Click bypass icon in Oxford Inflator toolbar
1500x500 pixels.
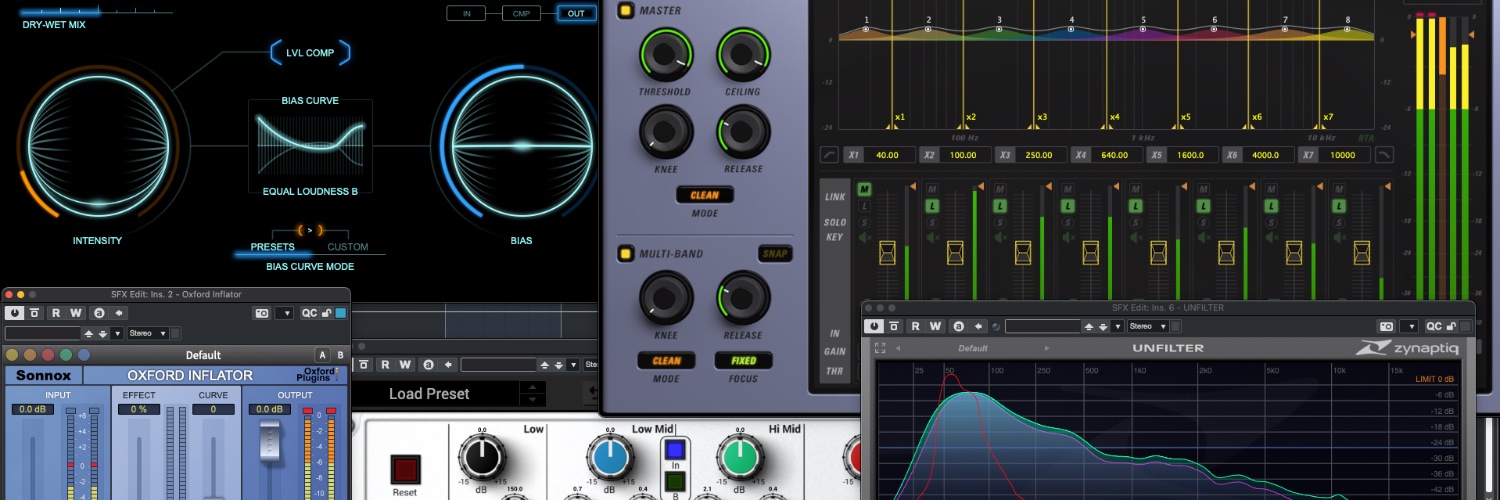[34, 313]
